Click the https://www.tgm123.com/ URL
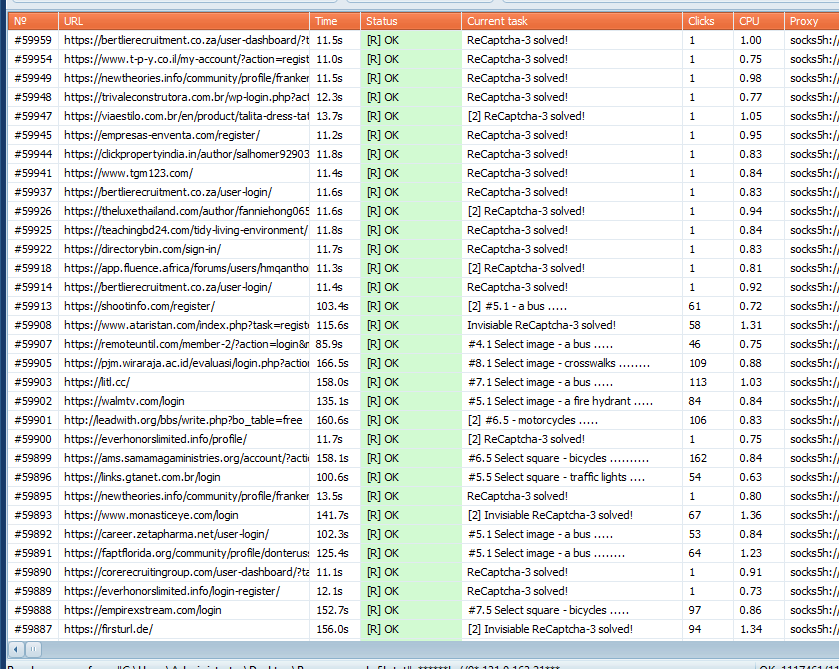Screen dimensions: 839x669 [x=128, y=173]
